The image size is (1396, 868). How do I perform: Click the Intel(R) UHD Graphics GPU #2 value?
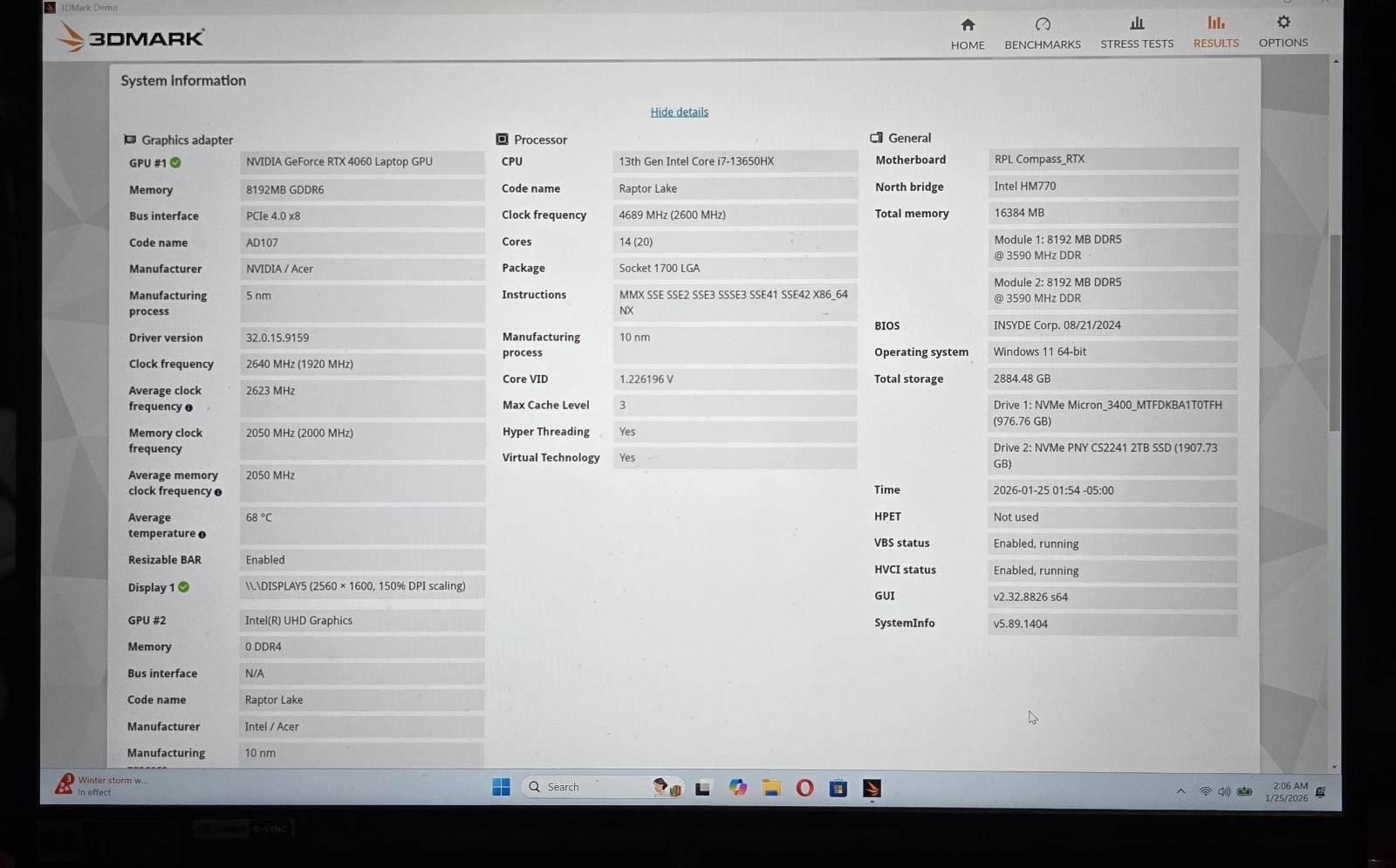click(x=362, y=621)
